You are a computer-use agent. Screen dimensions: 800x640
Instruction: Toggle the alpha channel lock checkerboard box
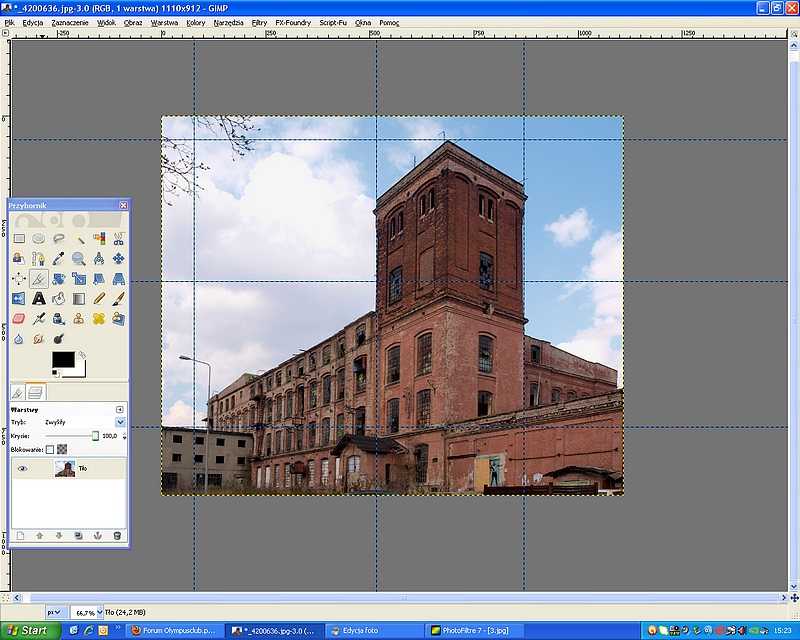pyautogui.click(x=61, y=449)
